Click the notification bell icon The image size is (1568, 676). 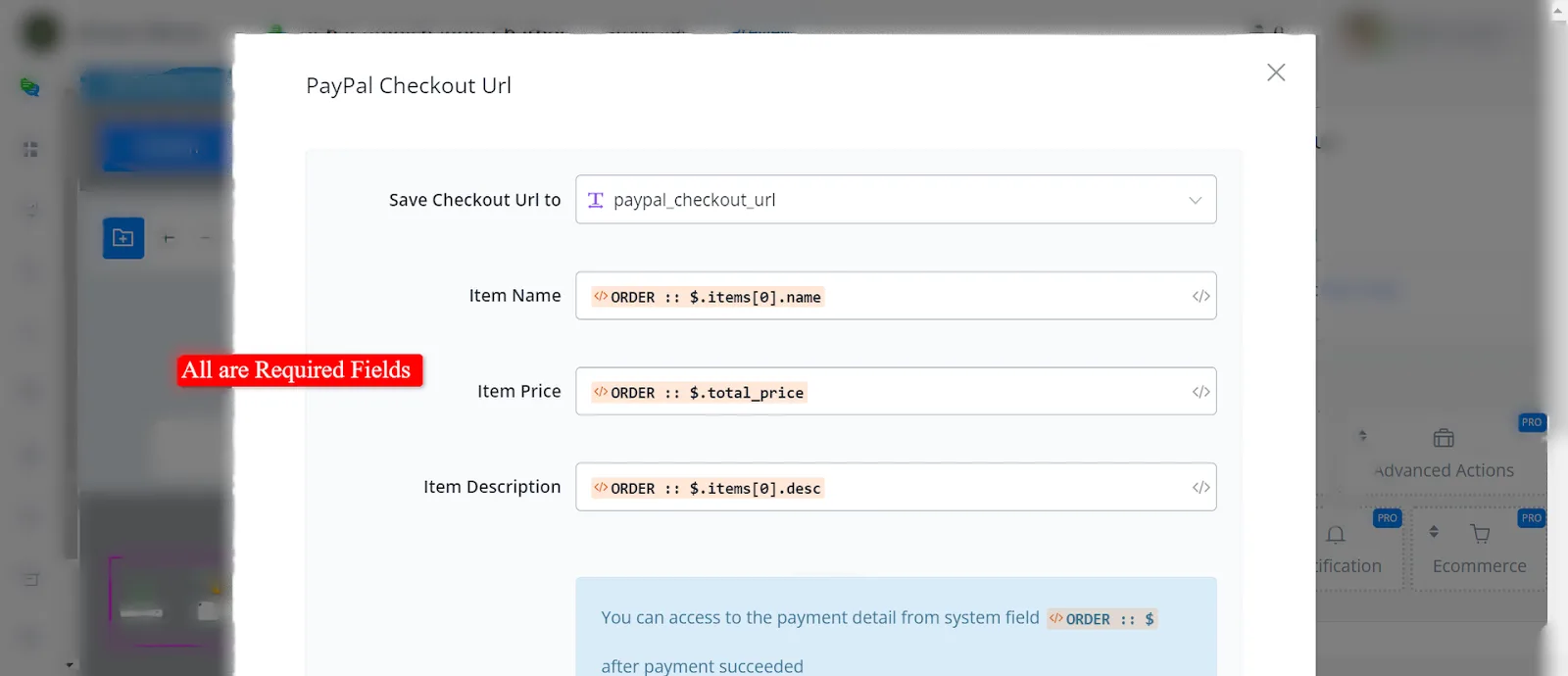(1335, 534)
